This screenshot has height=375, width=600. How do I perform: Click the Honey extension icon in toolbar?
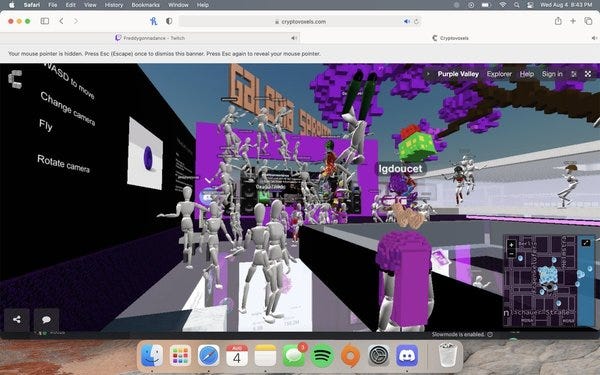153,21
